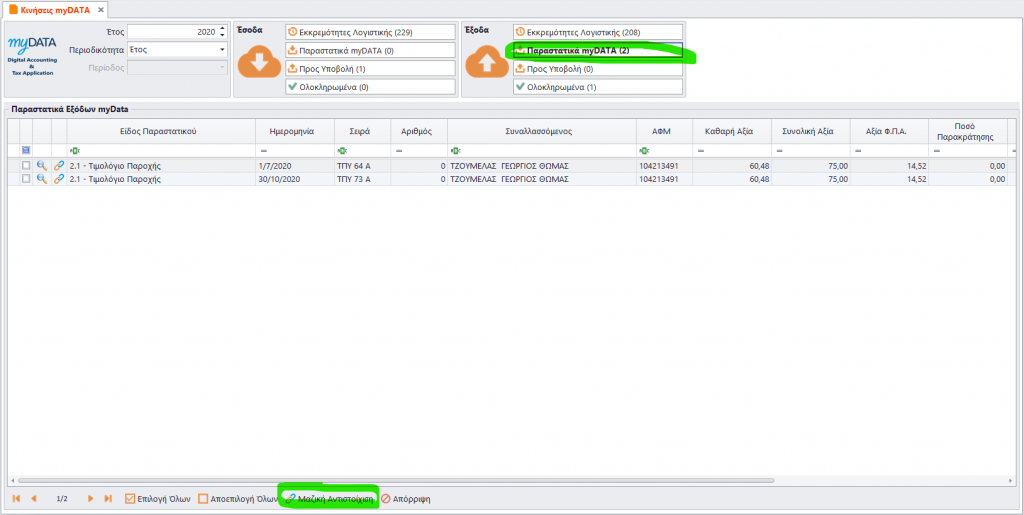The height and width of the screenshot is (515, 1024).
Task: Open Έσοδα Ολοκληρωμένα (0)
Action: pos(370,87)
